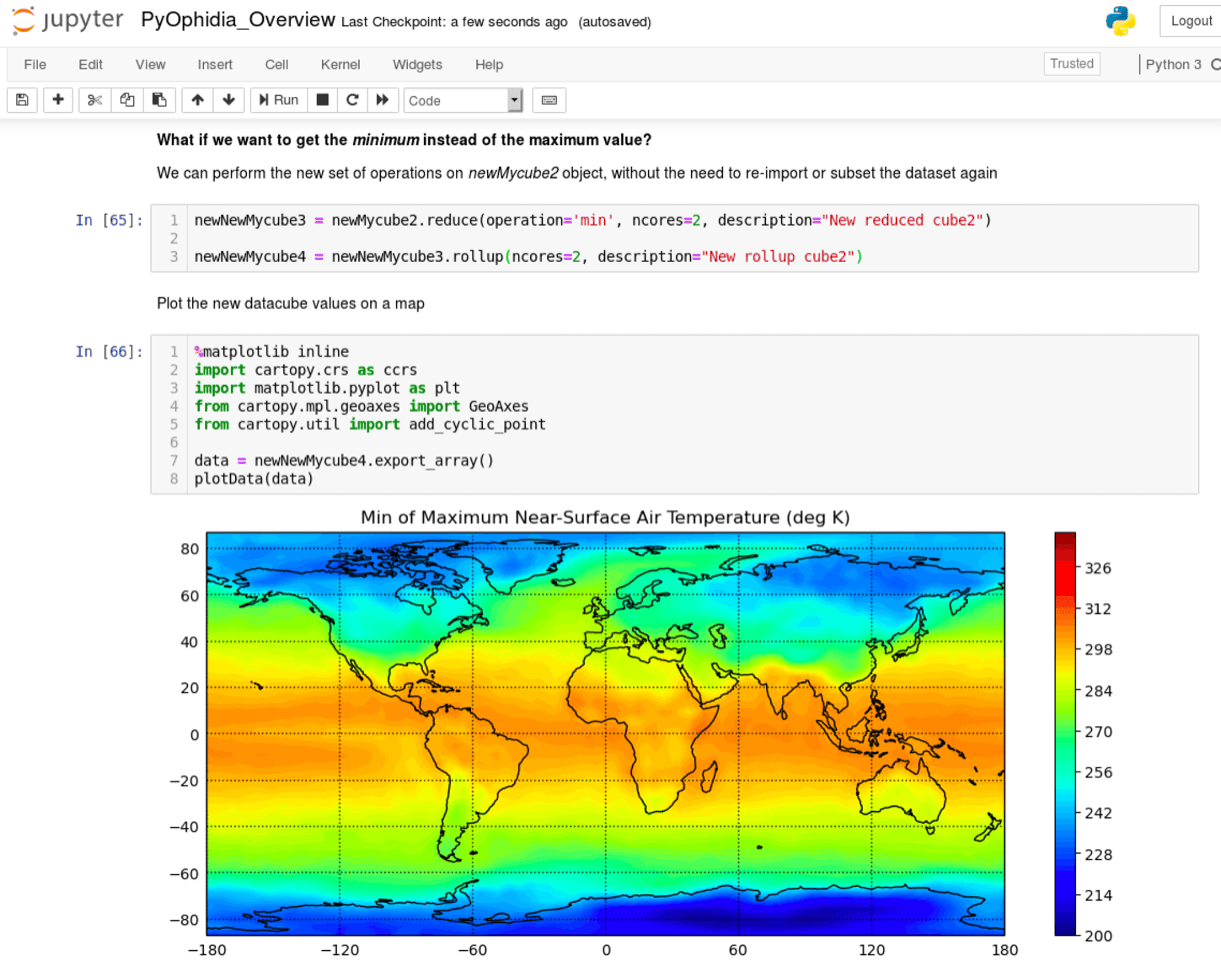Click the save and checkpoint icon

pos(22,100)
